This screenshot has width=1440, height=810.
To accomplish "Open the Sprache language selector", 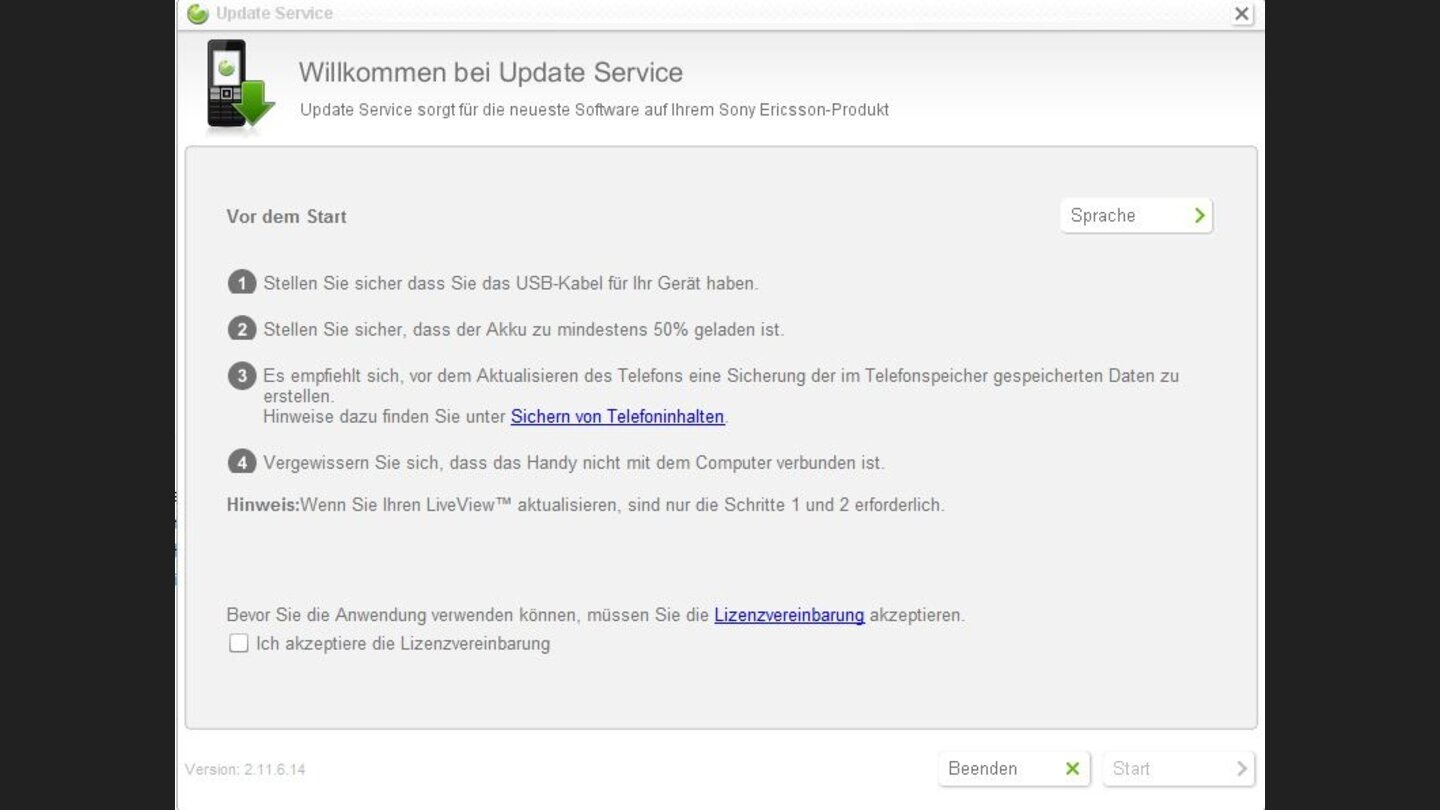I will click(1136, 215).
